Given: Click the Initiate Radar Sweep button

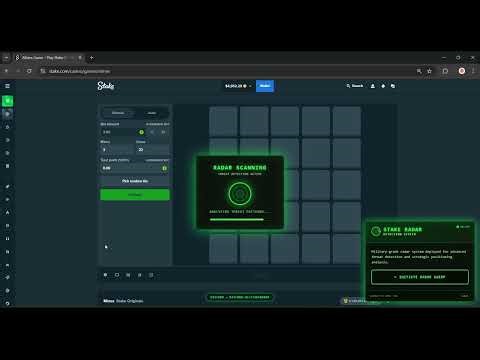Looking at the screenshot, I should [420, 277].
